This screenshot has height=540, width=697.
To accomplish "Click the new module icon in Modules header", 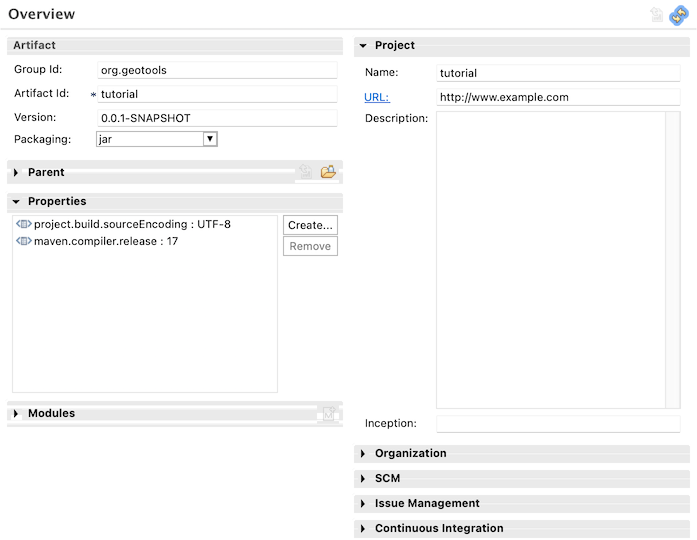I will [328, 413].
